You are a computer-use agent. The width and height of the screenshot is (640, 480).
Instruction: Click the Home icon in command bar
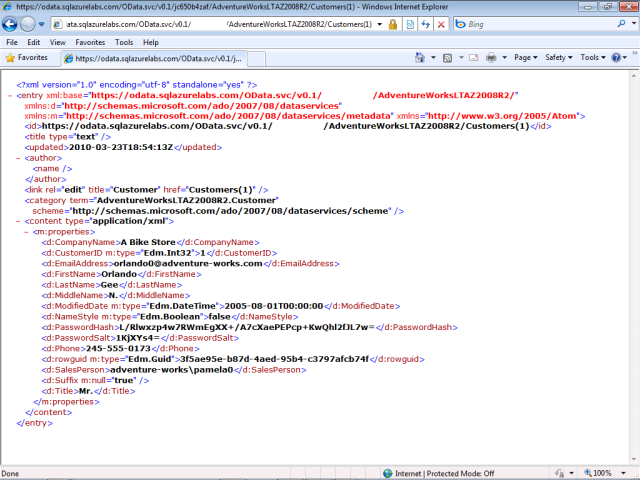tap(420, 58)
